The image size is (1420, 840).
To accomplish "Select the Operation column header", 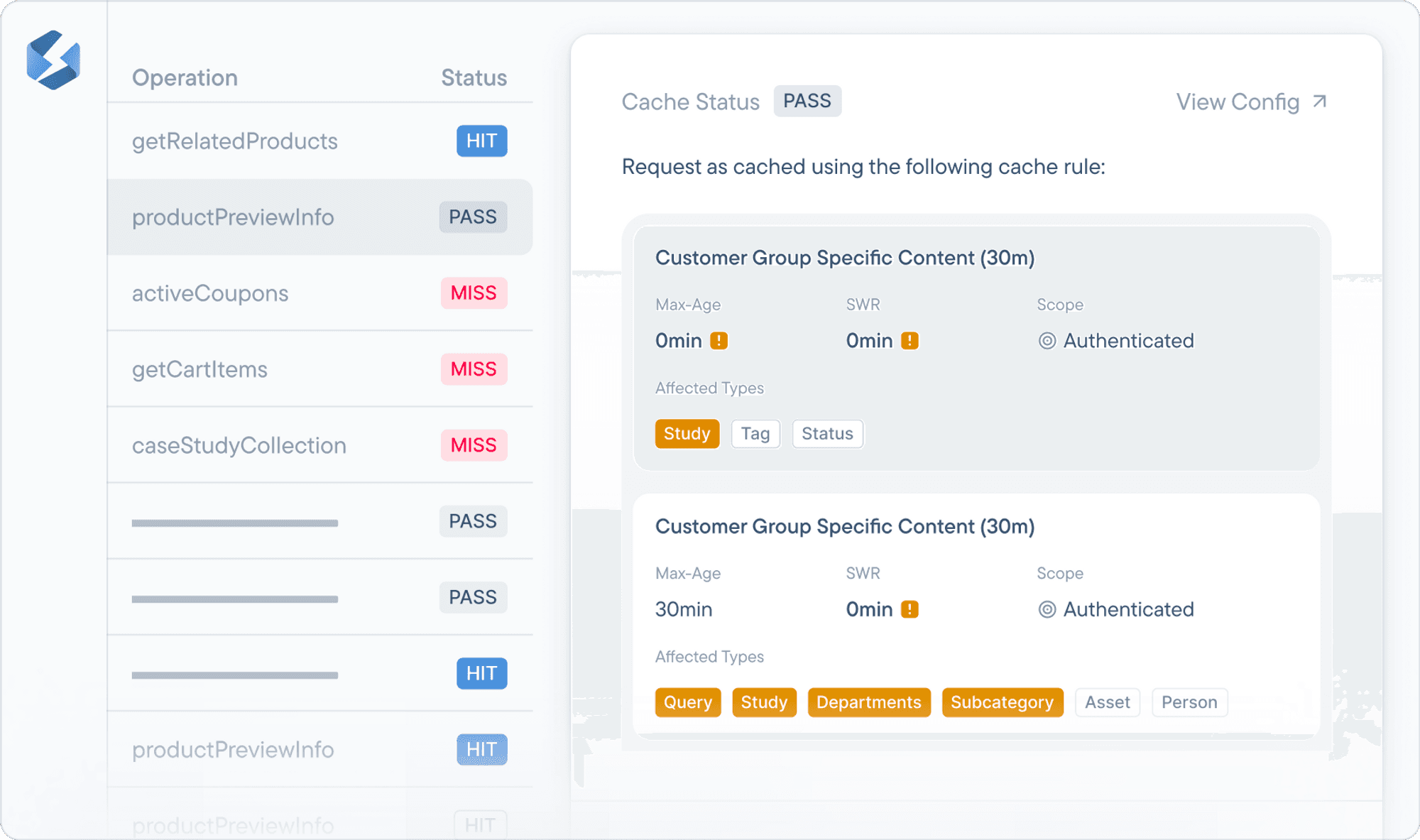I will pyautogui.click(x=185, y=77).
